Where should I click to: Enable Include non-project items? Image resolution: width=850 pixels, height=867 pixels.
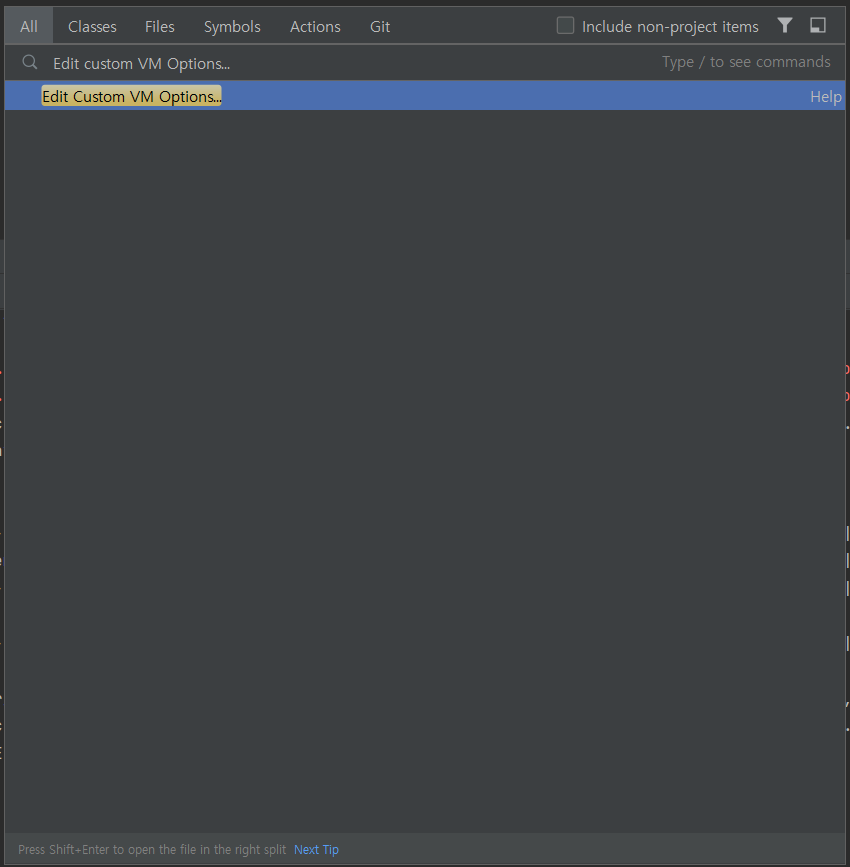(x=564, y=26)
